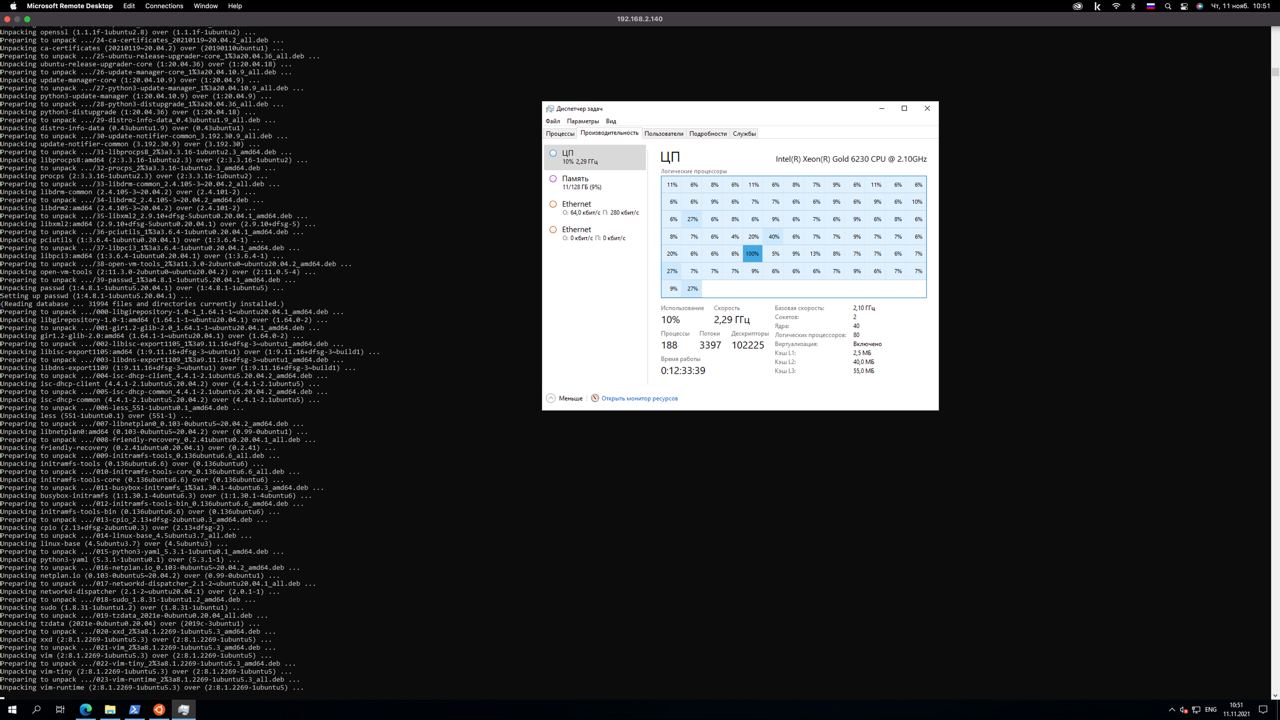Switch to Пользователи tab
The image size is (1280, 720).
[664, 133]
